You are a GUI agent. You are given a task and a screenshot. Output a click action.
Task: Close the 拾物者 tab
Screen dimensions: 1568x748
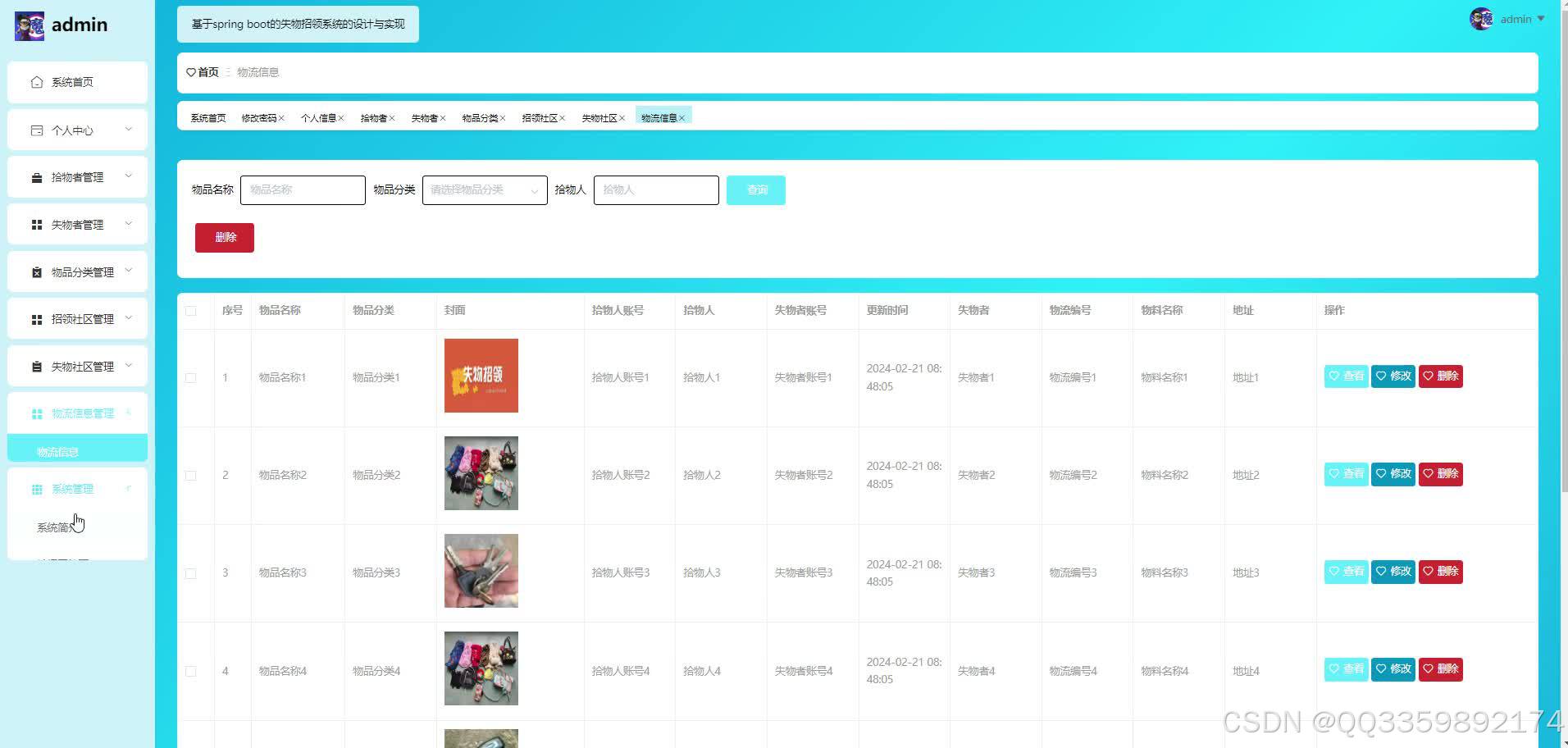coord(392,118)
